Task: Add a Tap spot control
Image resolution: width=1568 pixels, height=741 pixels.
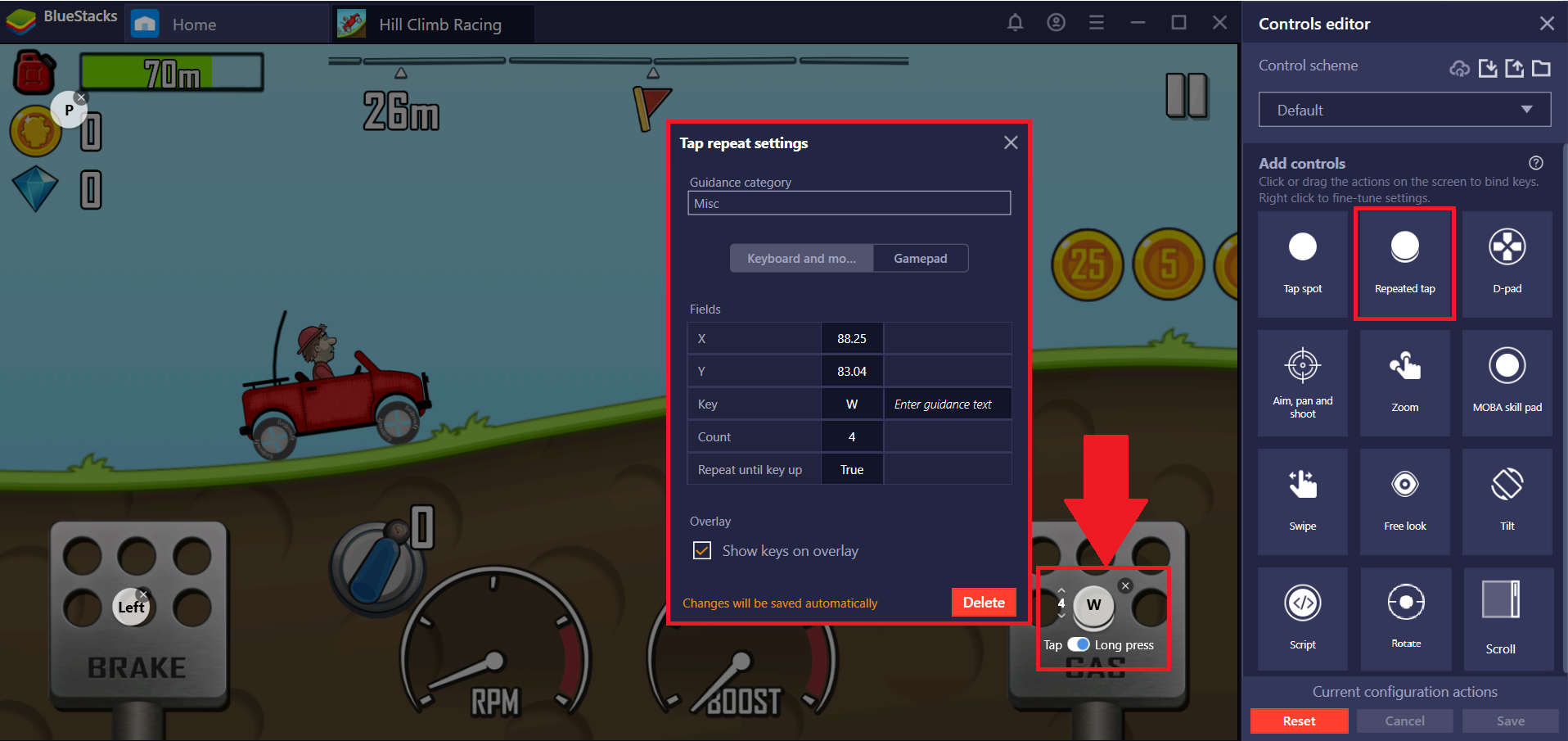Action: 1302,264
